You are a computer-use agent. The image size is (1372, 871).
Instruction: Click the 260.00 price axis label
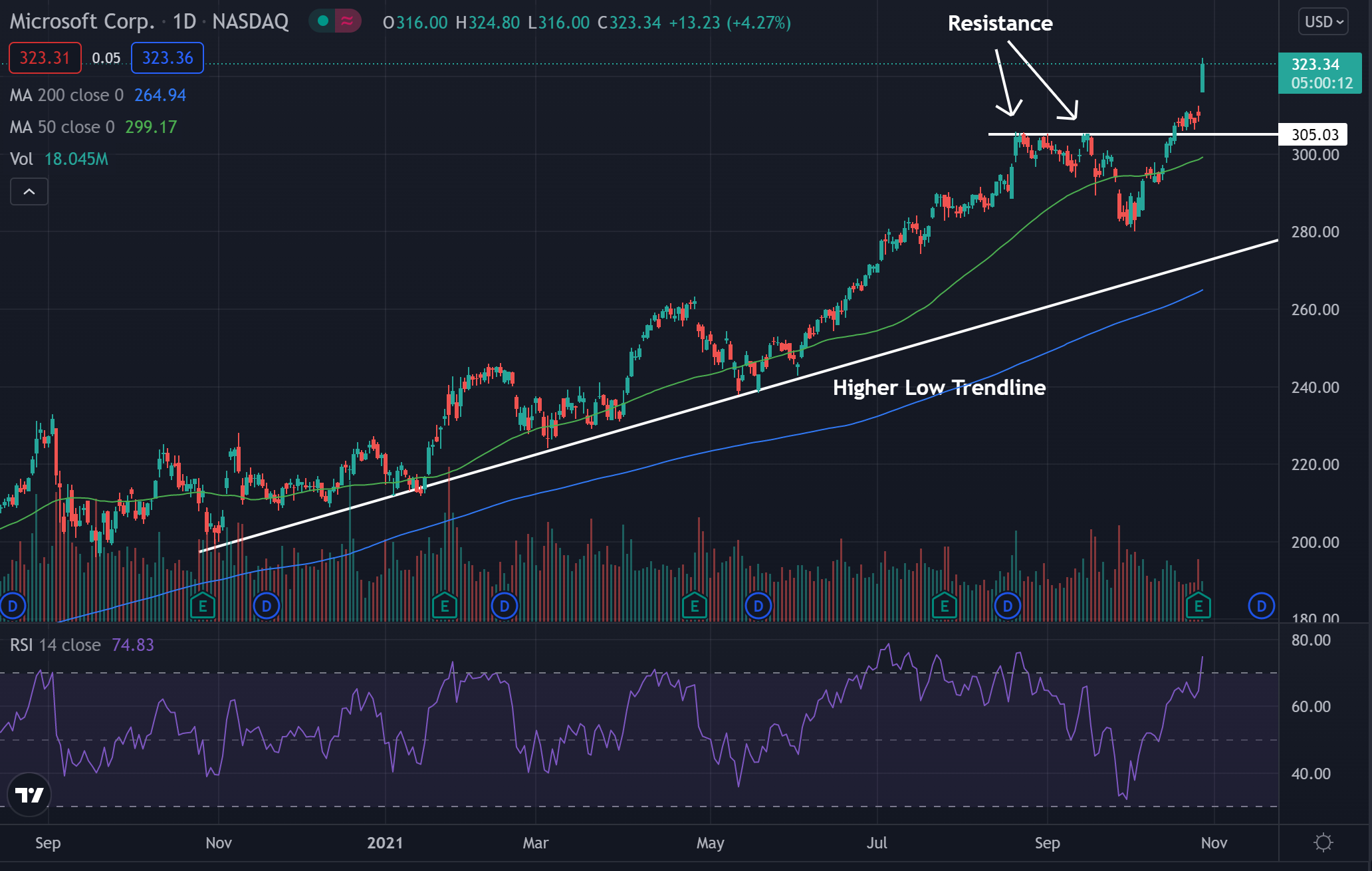tap(1315, 310)
